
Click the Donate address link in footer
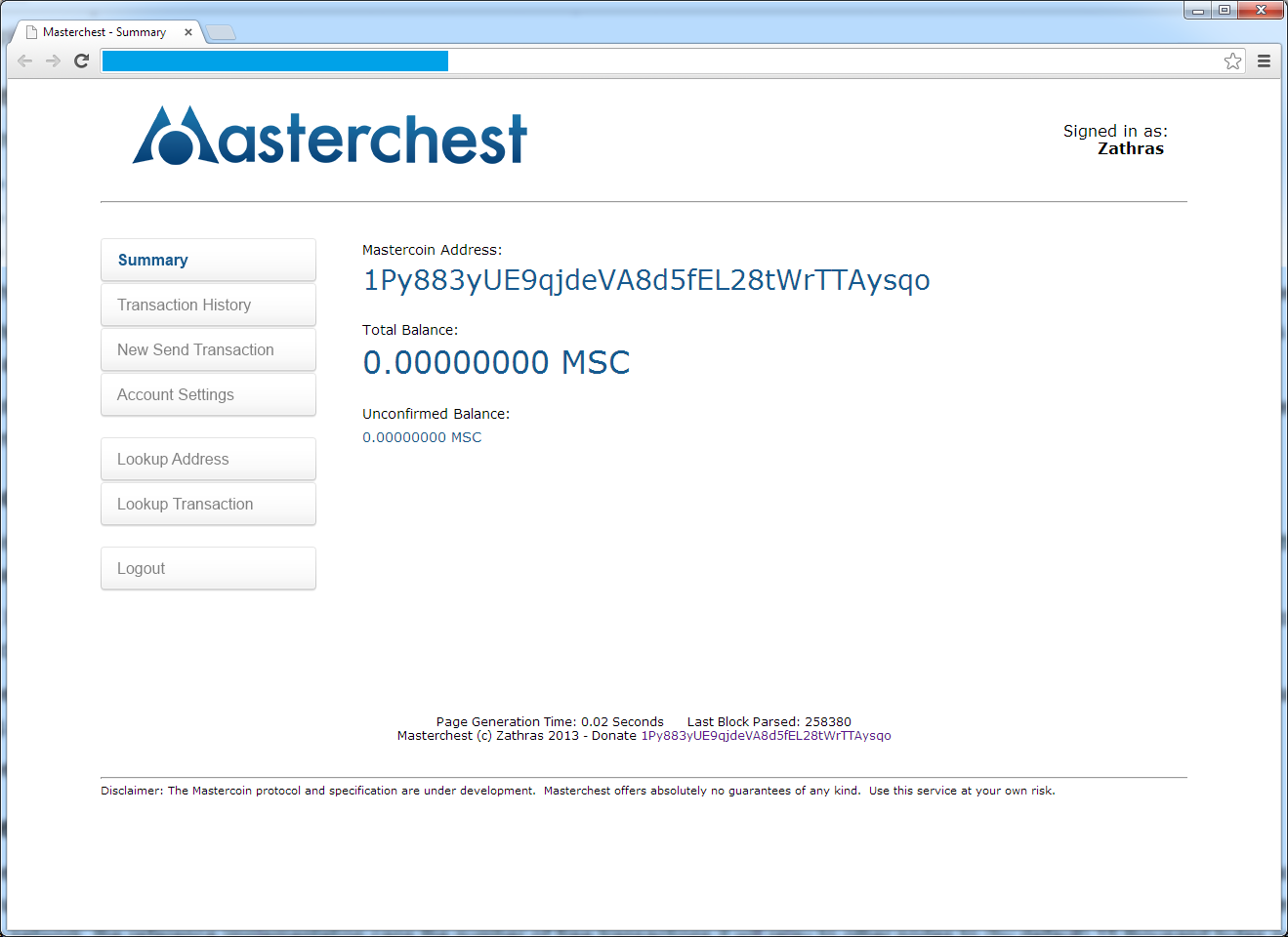pyautogui.click(x=766, y=736)
